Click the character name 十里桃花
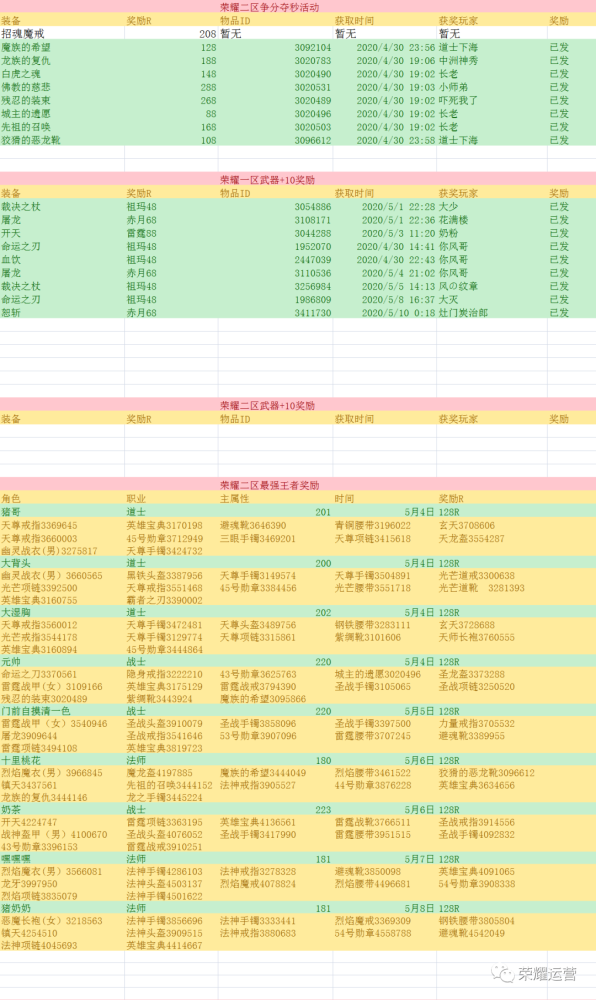Image resolution: width=596 pixels, height=1000 pixels. [21, 760]
